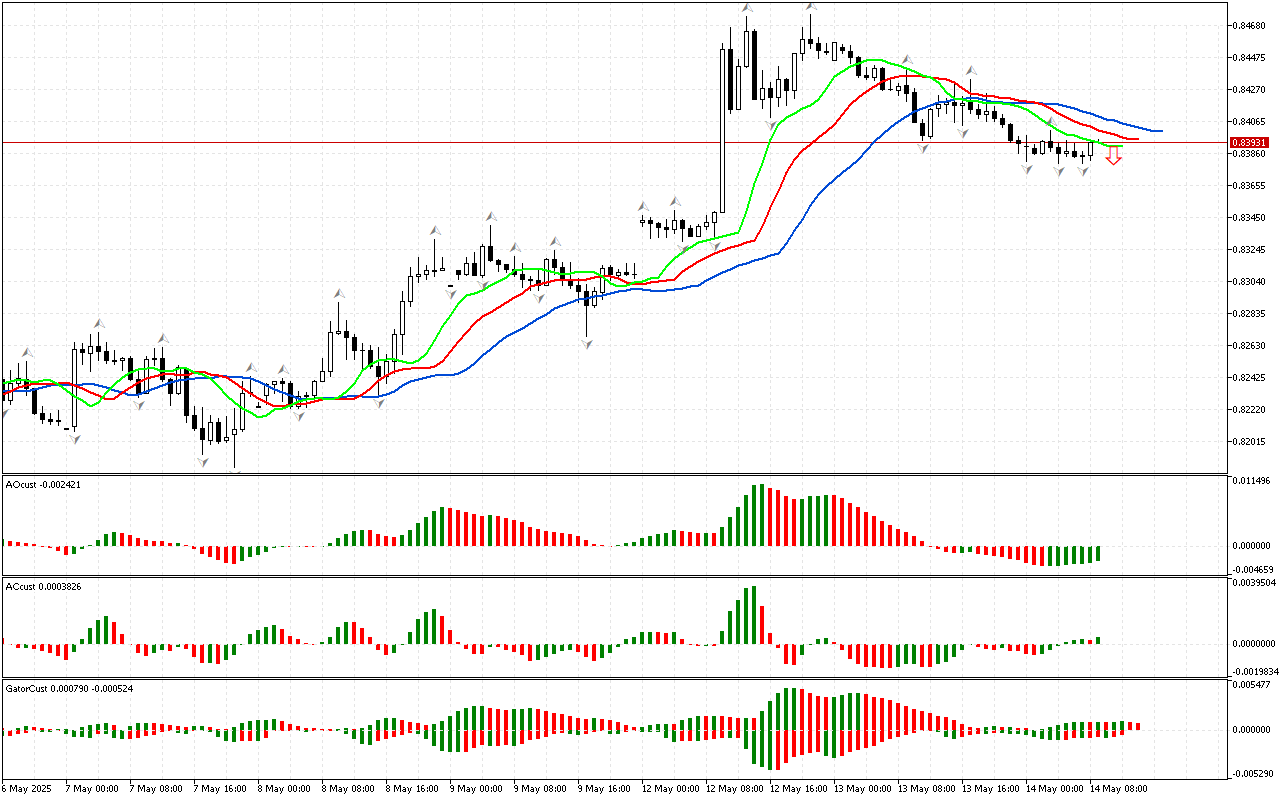Select the right end of the blue Alligator line

click(1159, 131)
